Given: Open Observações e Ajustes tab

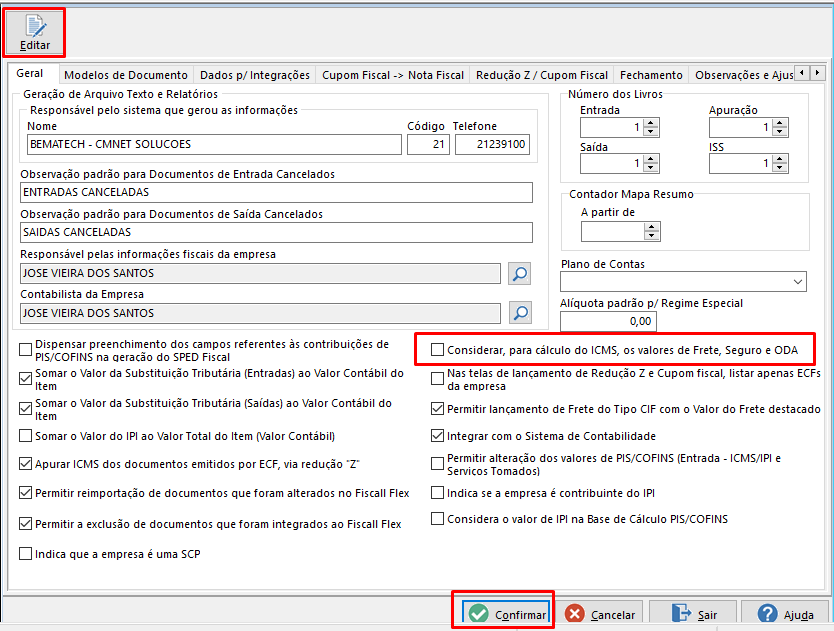Looking at the screenshot, I should coord(743,75).
